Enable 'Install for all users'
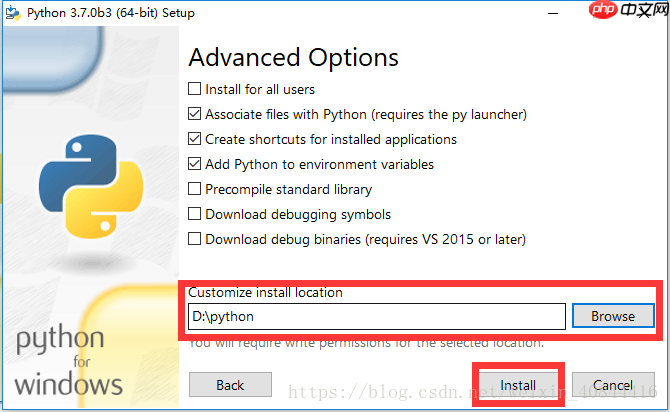 coord(195,89)
